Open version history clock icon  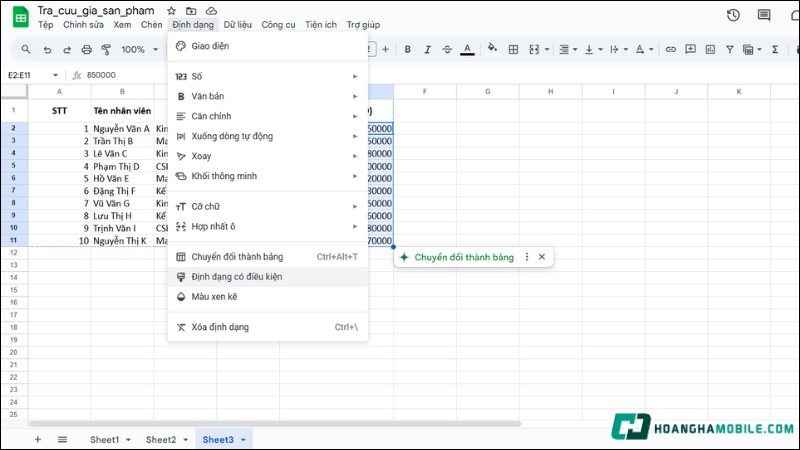click(733, 15)
